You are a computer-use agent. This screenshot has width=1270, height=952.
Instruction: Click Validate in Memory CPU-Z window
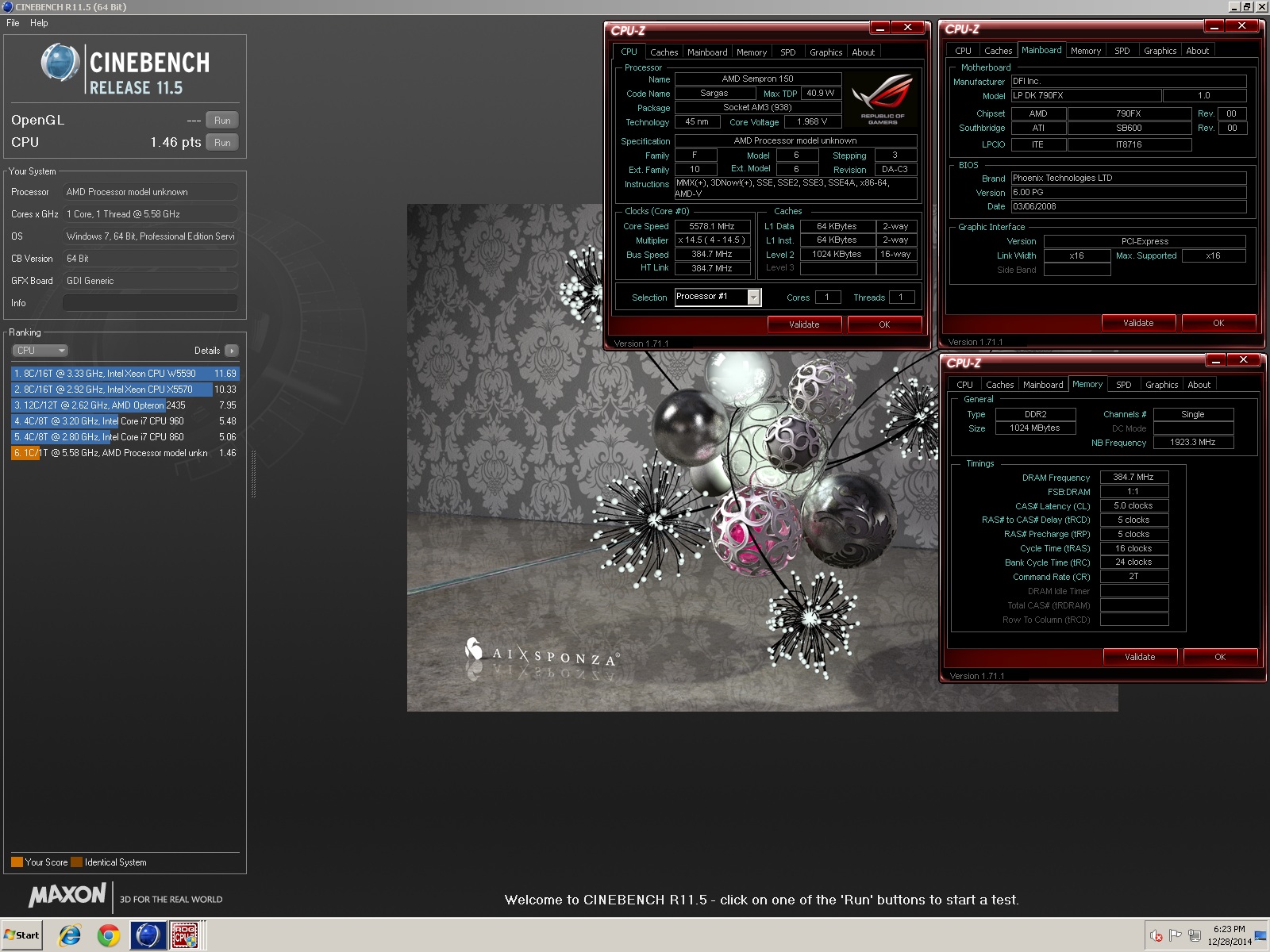[1140, 657]
